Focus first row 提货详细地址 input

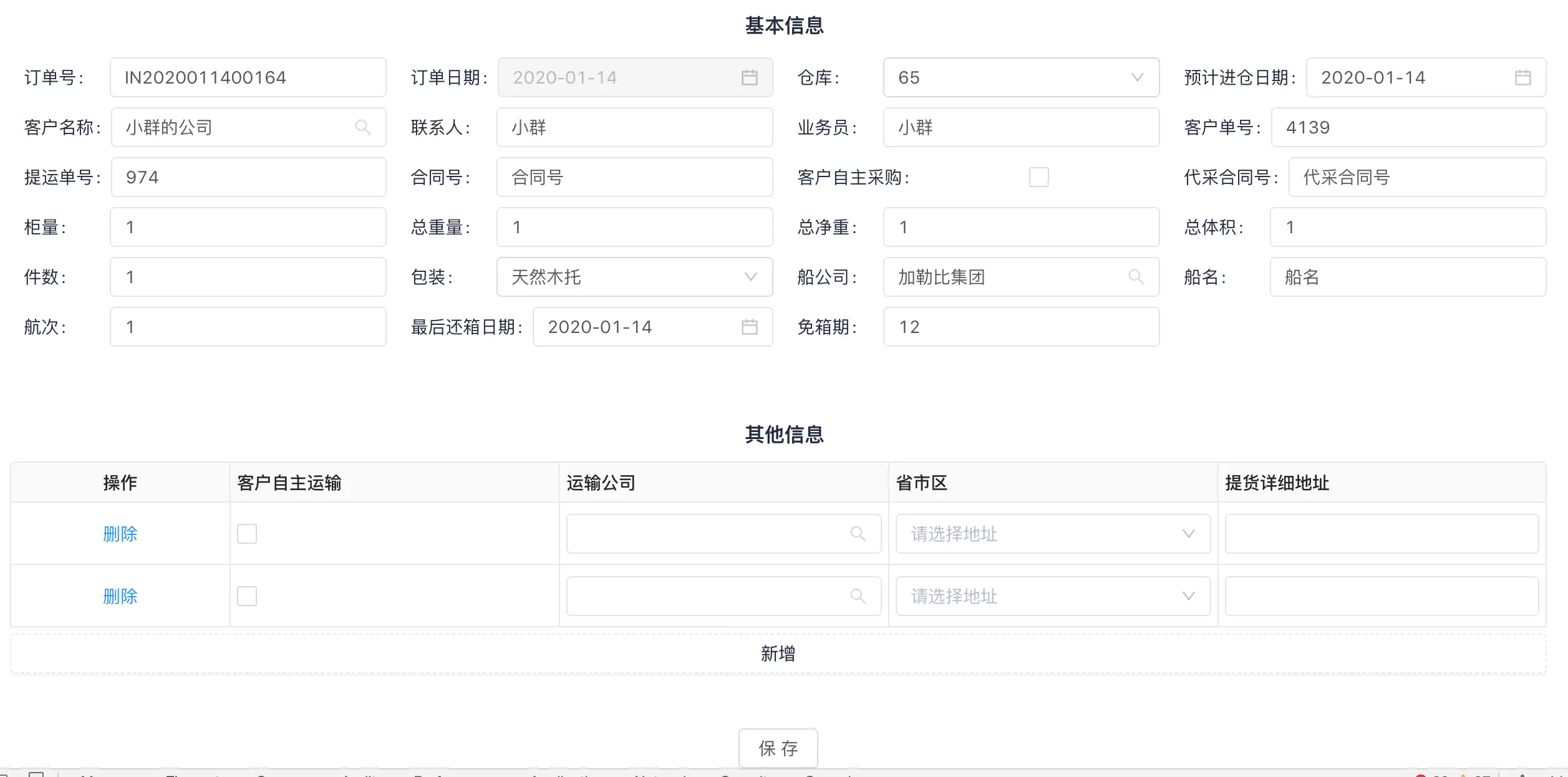click(1381, 534)
